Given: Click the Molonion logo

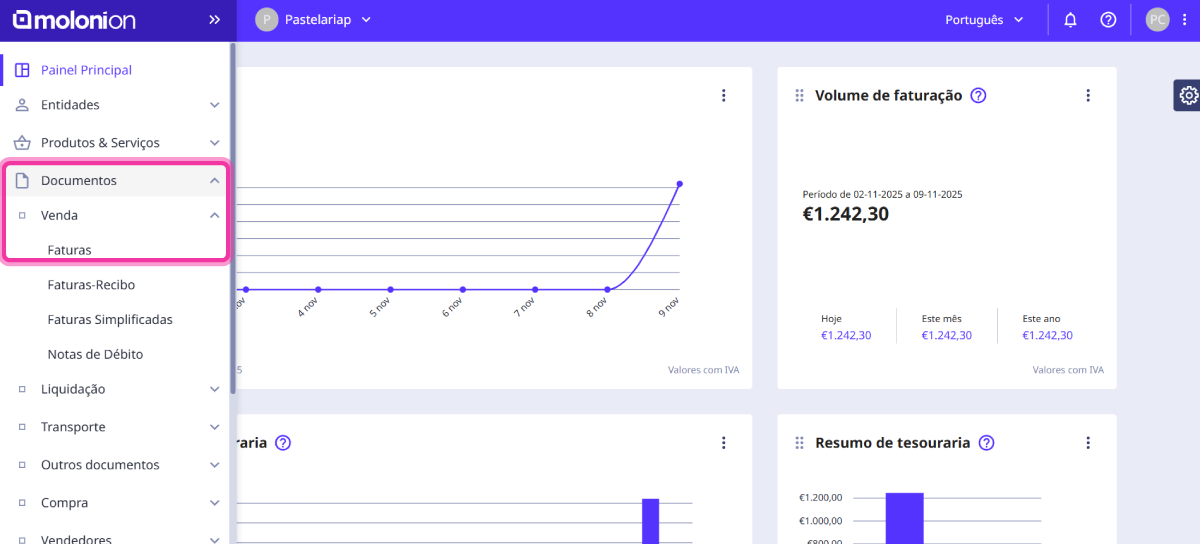Looking at the screenshot, I should pos(74,20).
